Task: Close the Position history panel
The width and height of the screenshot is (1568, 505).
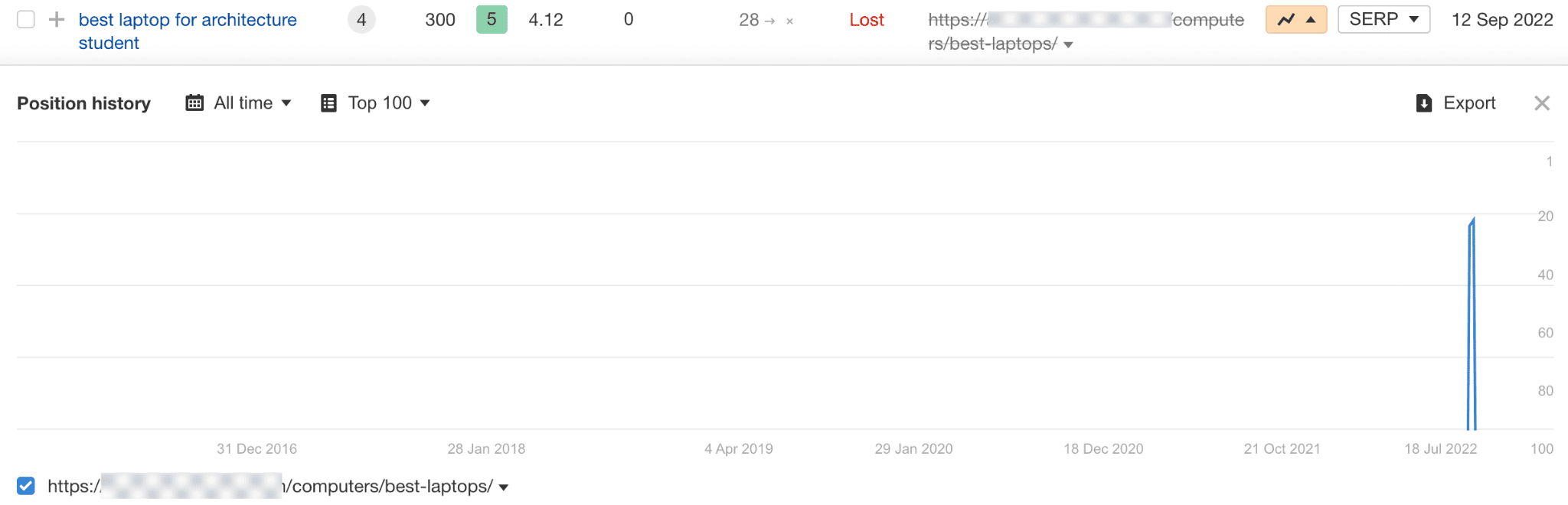Action: tap(1542, 103)
